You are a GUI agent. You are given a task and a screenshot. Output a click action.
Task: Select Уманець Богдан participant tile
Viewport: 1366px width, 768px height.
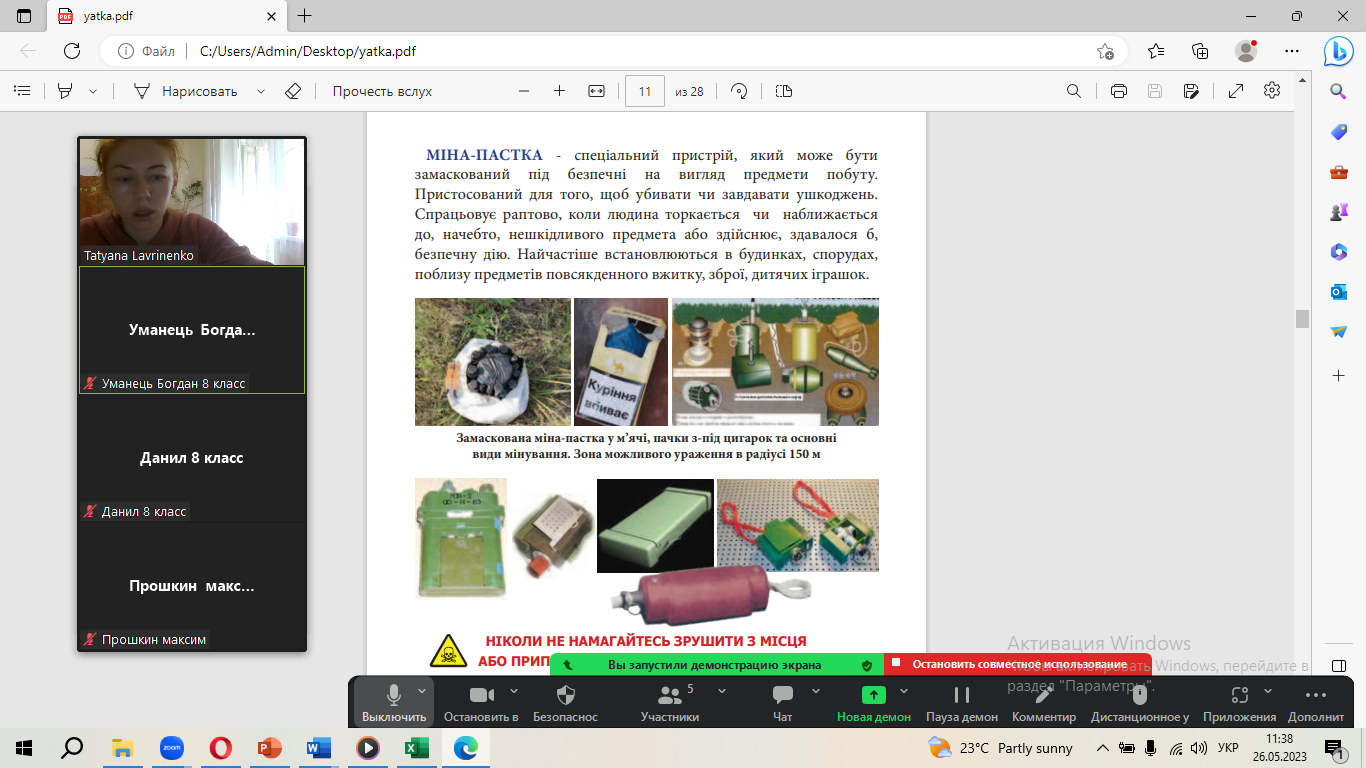point(192,330)
